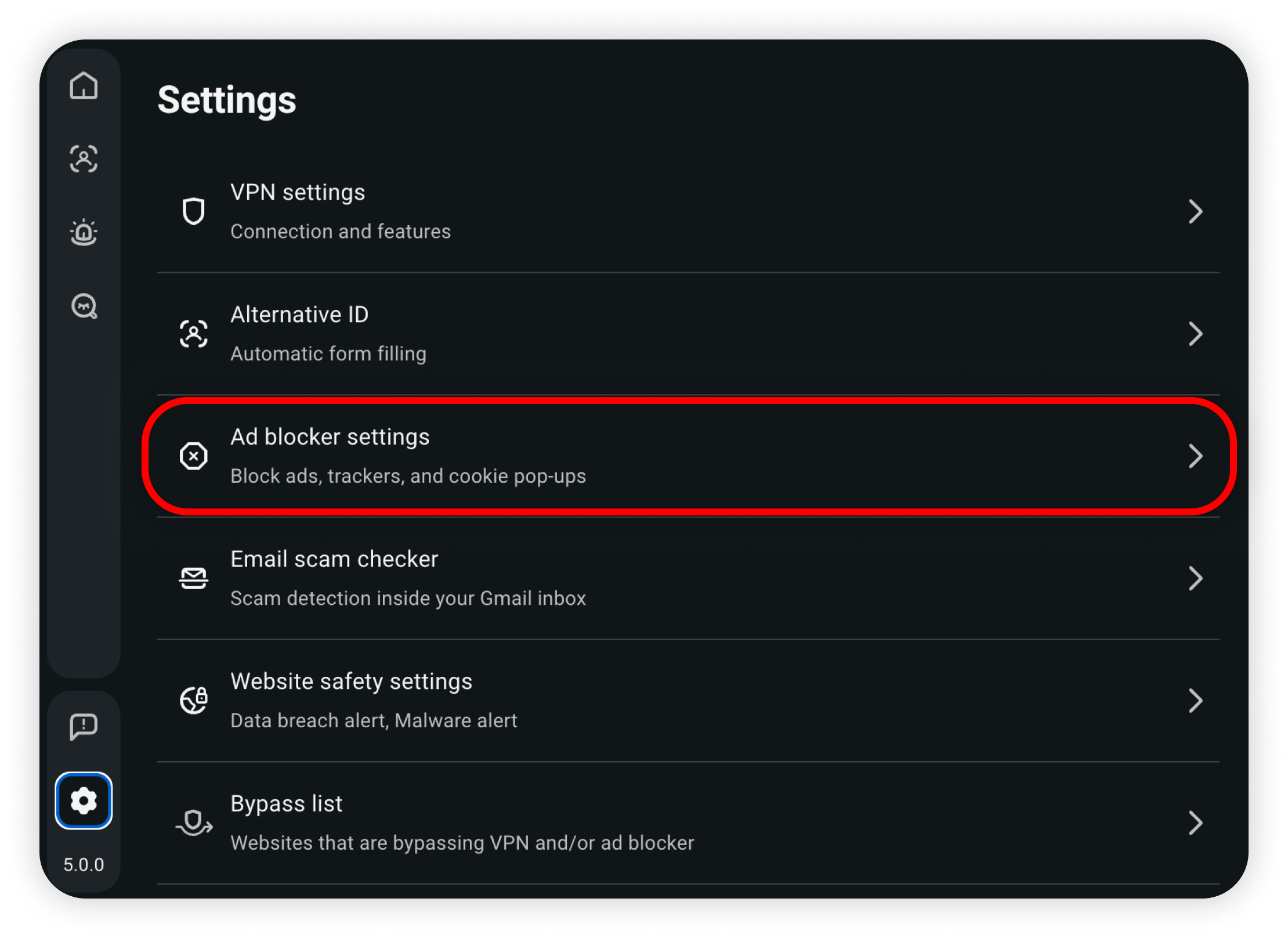Expand Alternative ID using right chevron
The width and height of the screenshot is (1288, 938).
[x=1195, y=334]
